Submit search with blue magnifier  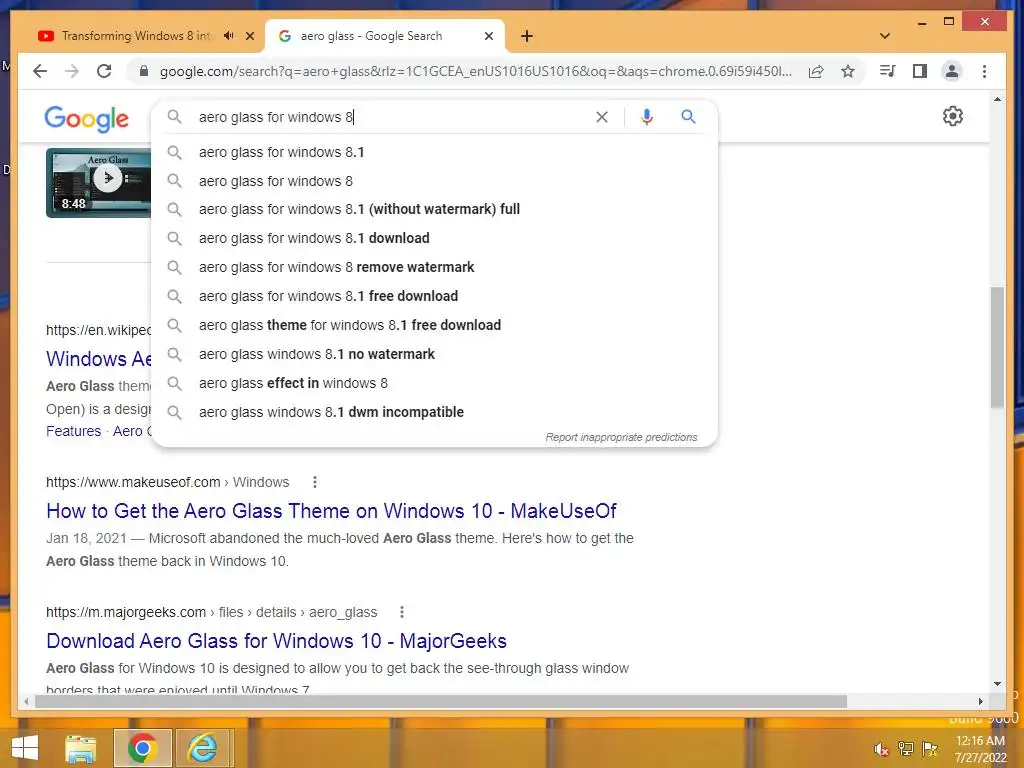[x=688, y=117]
